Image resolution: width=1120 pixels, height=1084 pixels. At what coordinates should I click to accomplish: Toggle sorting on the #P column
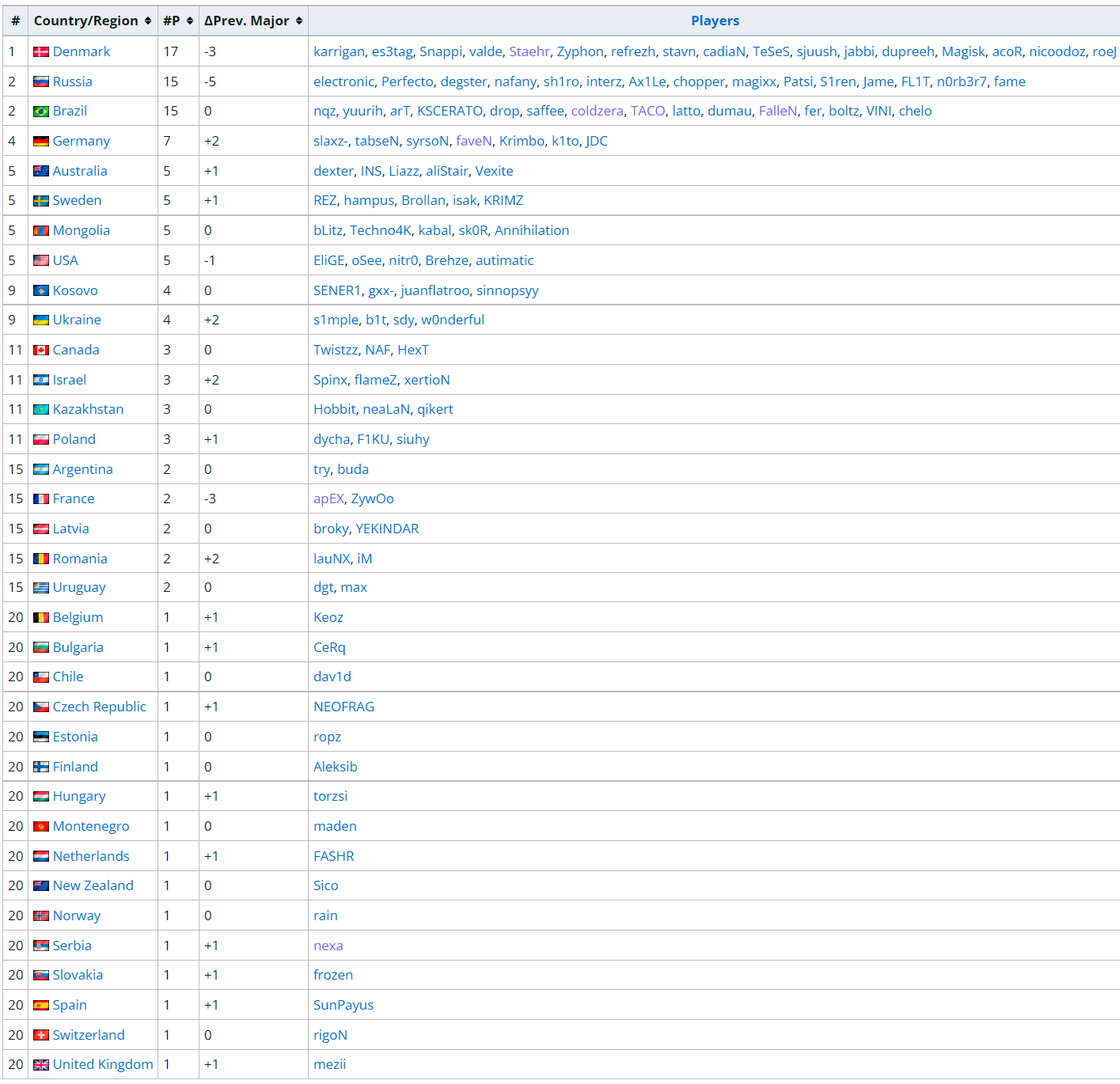[173, 21]
